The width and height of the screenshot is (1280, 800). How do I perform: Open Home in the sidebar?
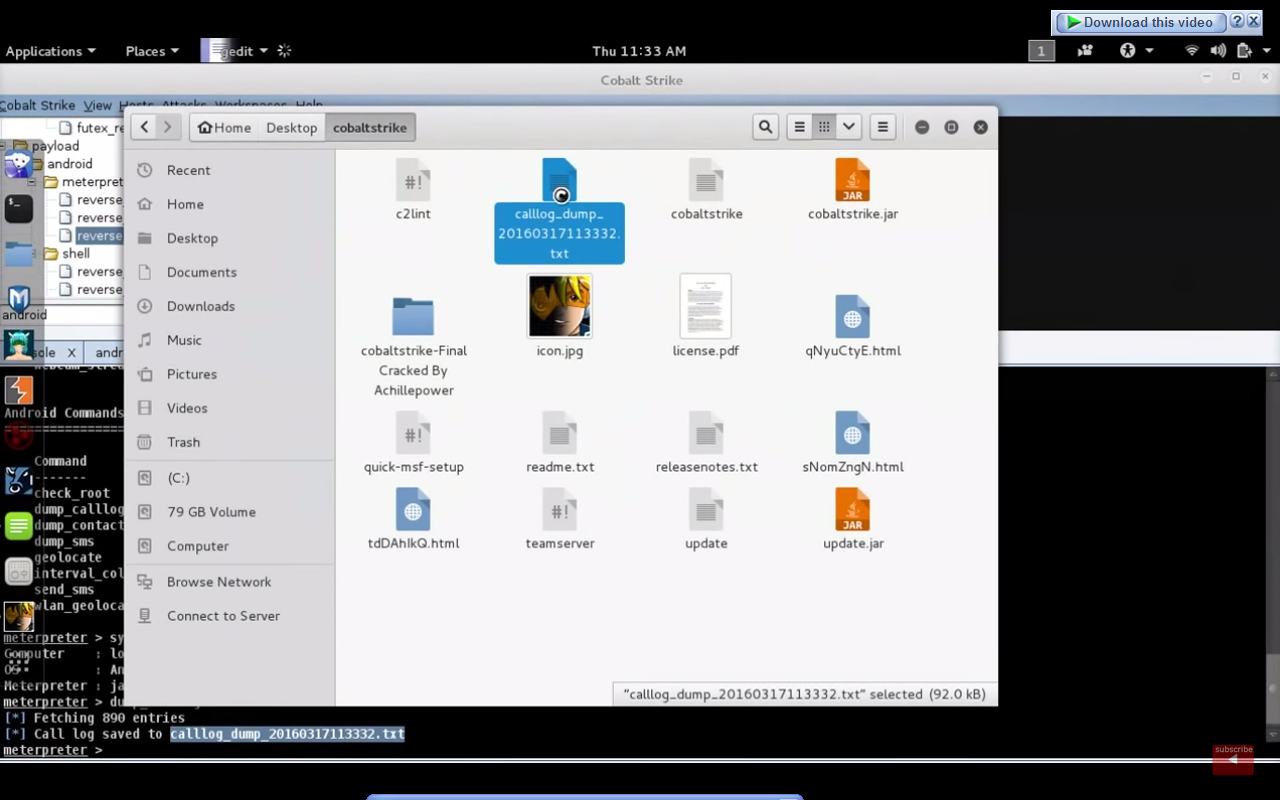pyautogui.click(x=229, y=204)
